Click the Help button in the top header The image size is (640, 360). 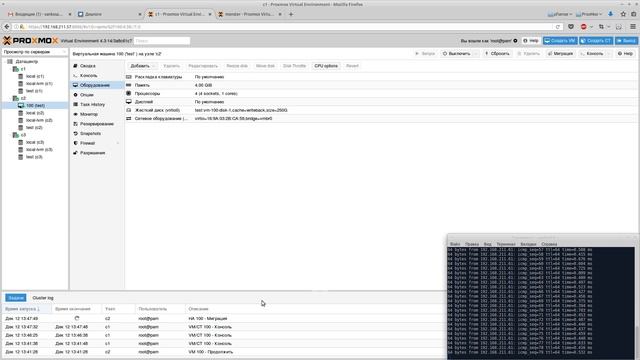tap(531, 41)
